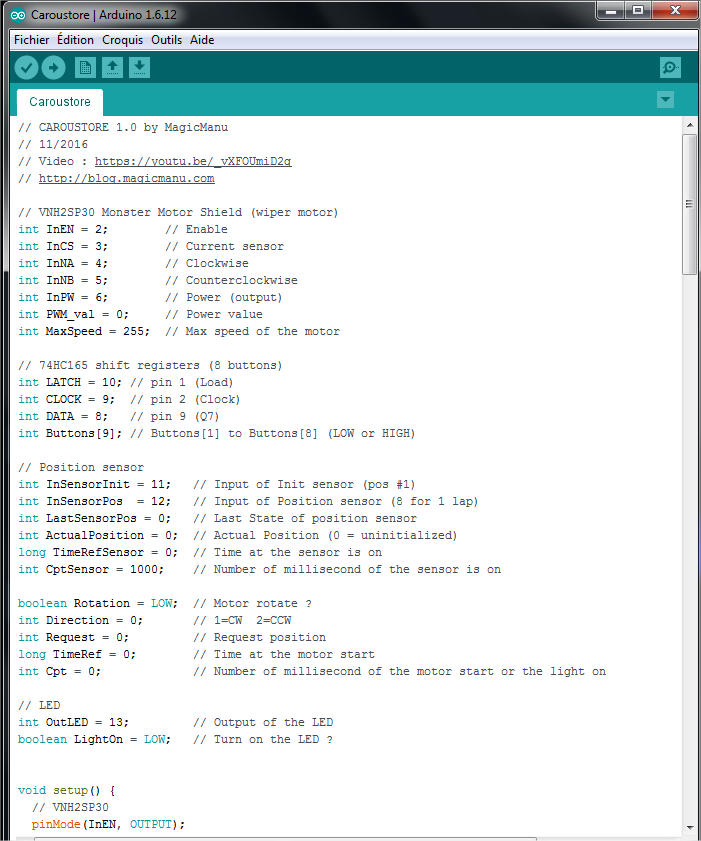Follow the blog.magicmanu.com link
The height and width of the screenshot is (841, 701).
click(x=127, y=178)
